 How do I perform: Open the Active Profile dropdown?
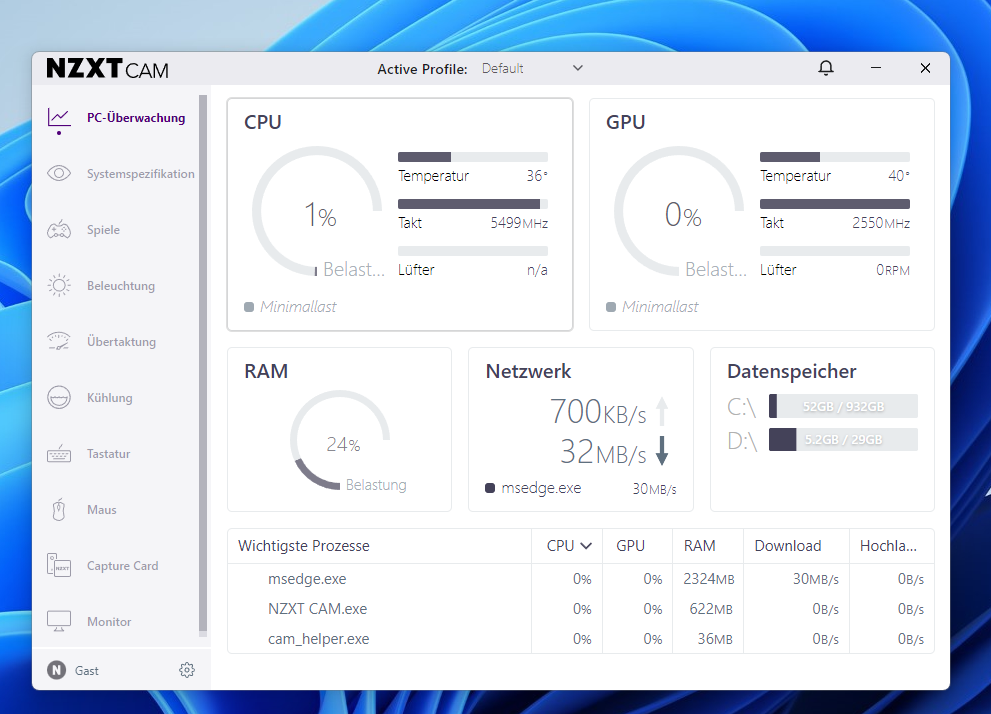pos(532,68)
